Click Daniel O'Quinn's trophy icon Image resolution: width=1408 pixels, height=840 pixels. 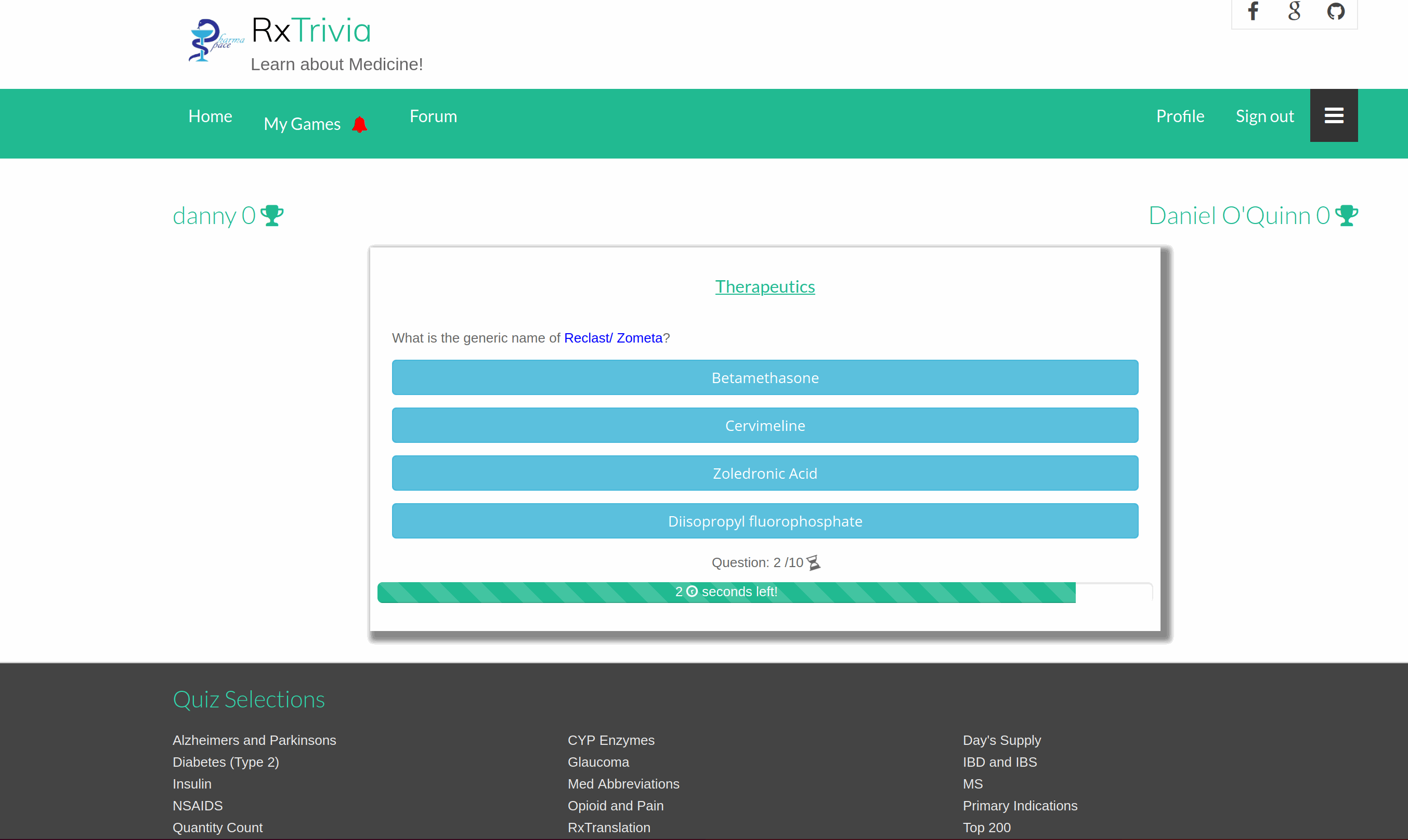coord(1346,216)
